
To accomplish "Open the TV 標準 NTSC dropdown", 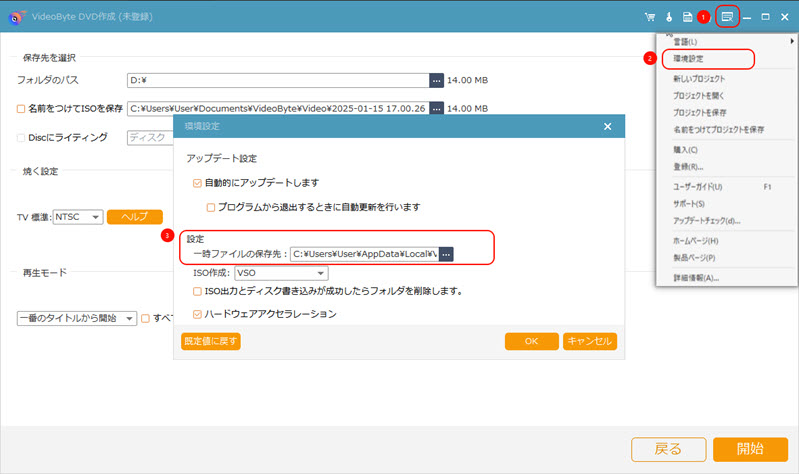I will click(x=78, y=217).
